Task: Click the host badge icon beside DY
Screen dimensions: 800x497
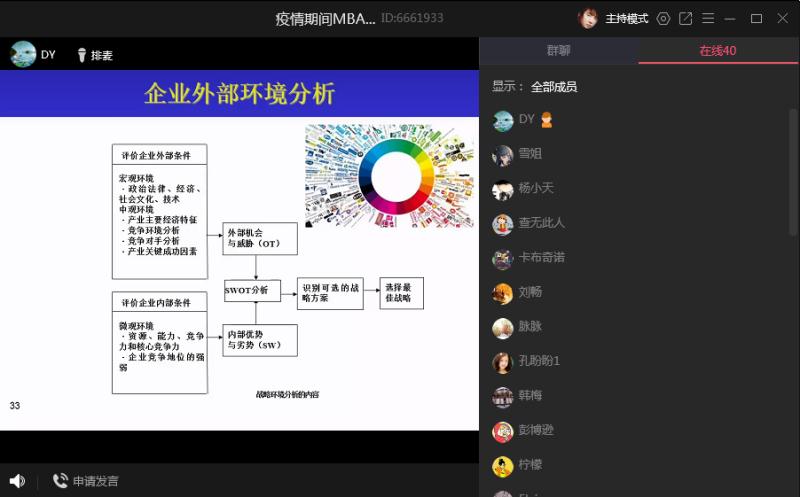Action: coord(547,120)
